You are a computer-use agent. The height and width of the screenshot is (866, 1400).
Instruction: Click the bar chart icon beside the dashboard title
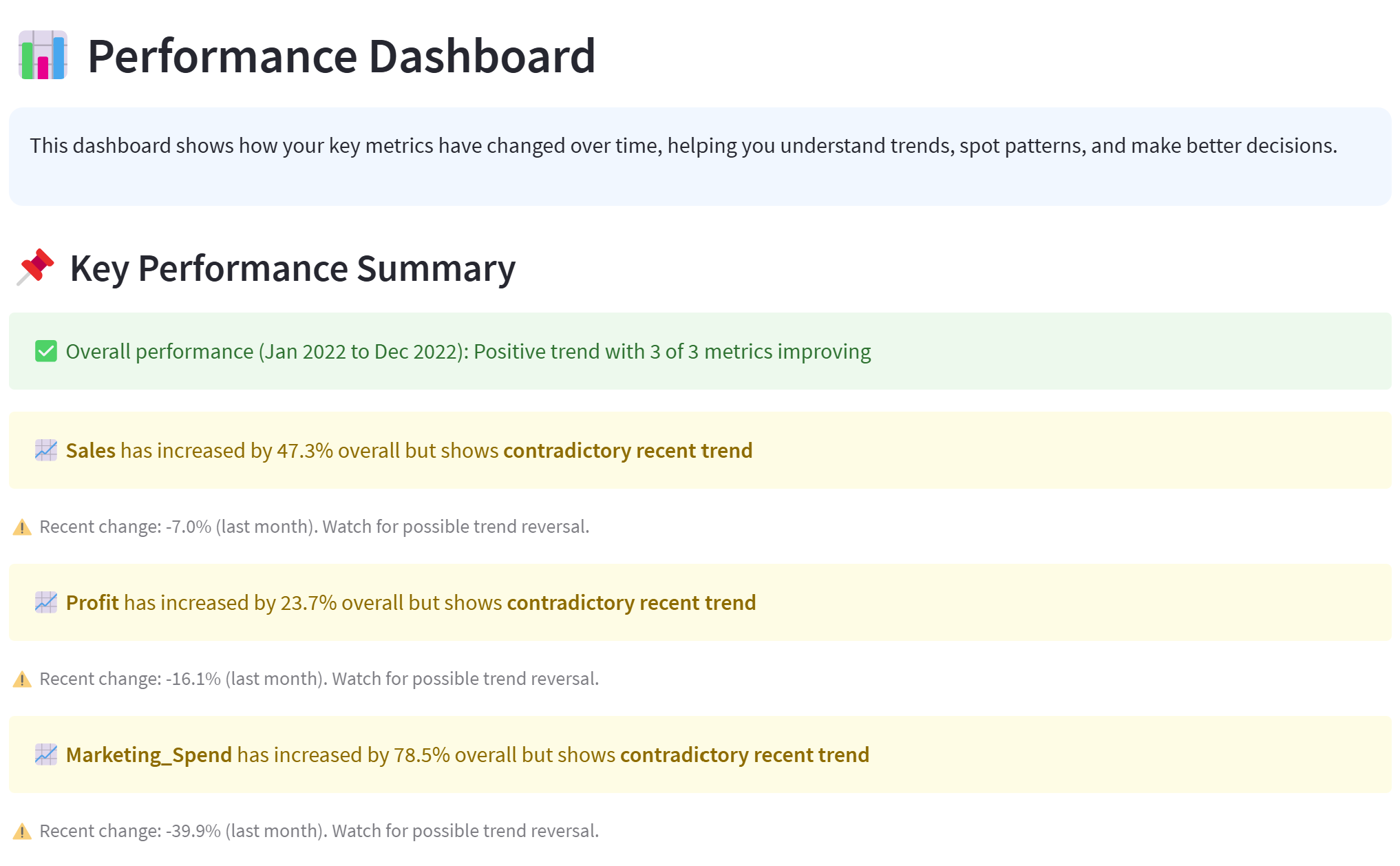coord(43,55)
